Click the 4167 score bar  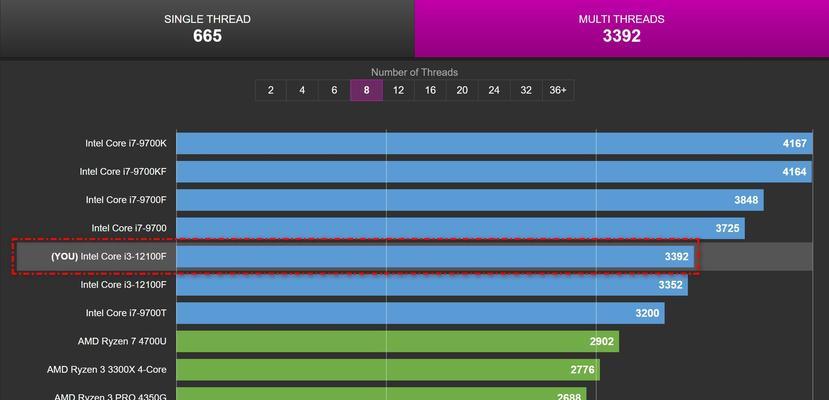click(494, 143)
